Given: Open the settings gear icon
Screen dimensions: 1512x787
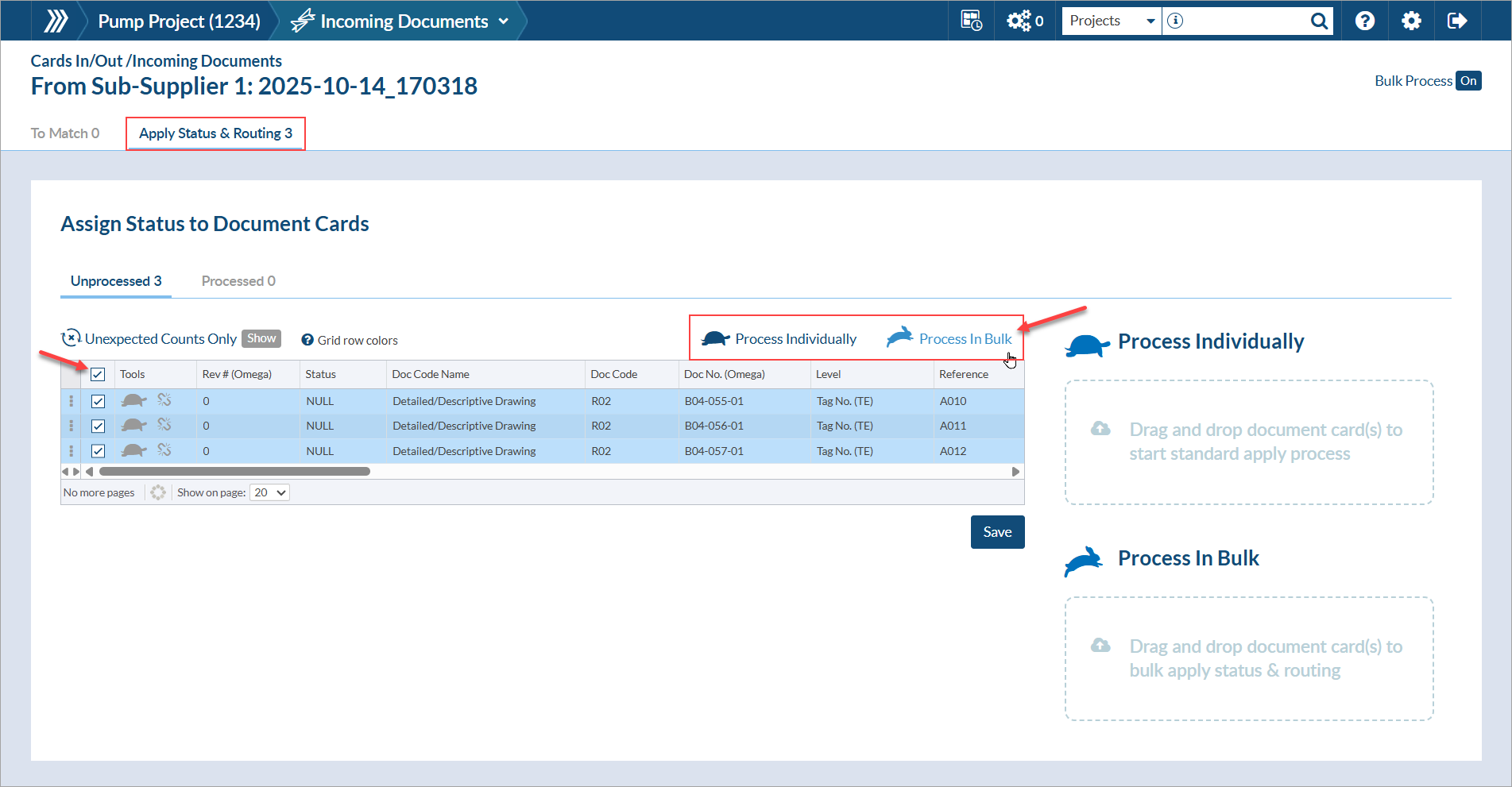Looking at the screenshot, I should point(1411,21).
